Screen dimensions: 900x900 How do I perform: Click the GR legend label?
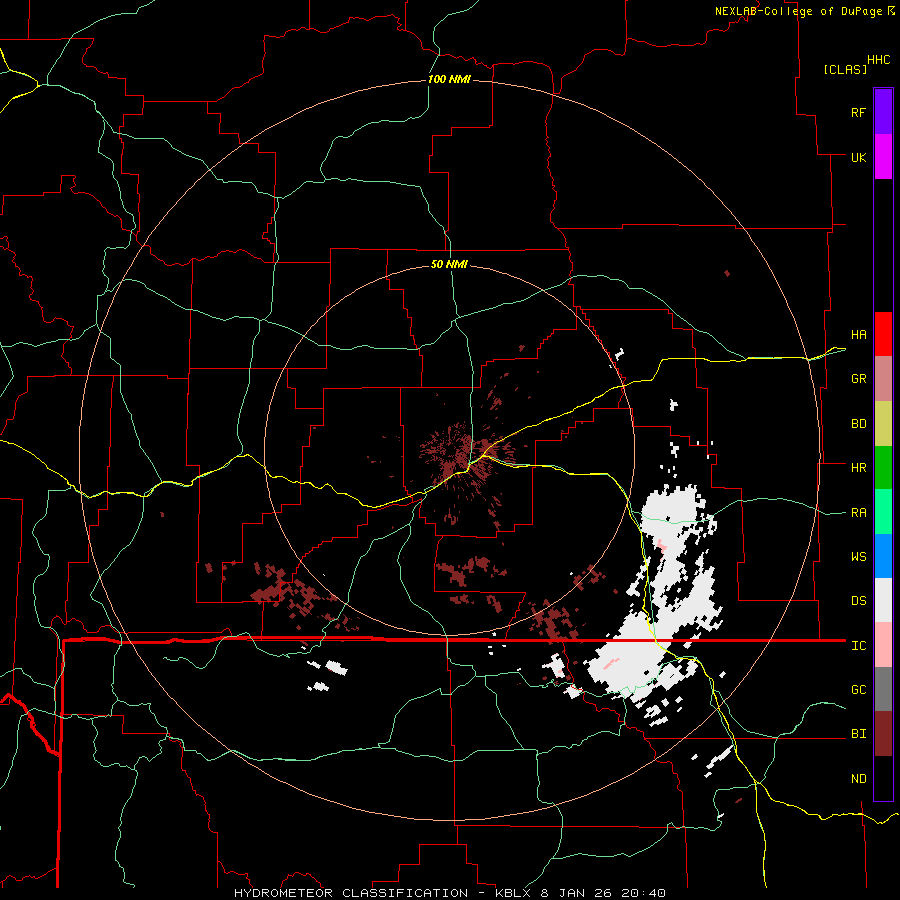tap(858, 379)
